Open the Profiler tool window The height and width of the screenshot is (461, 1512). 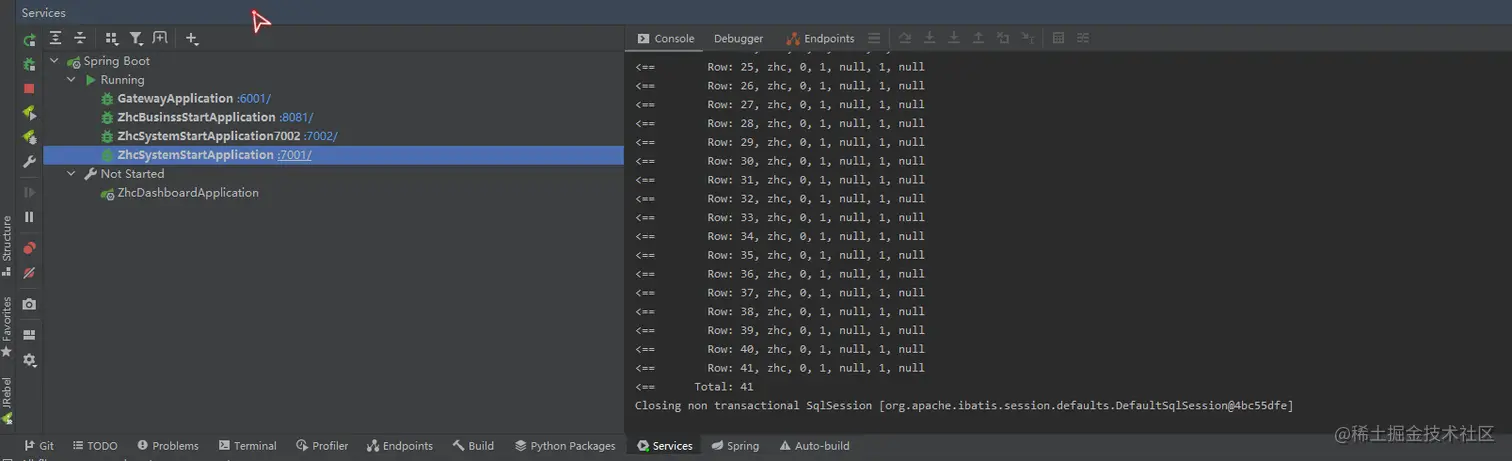coord(322,446)
